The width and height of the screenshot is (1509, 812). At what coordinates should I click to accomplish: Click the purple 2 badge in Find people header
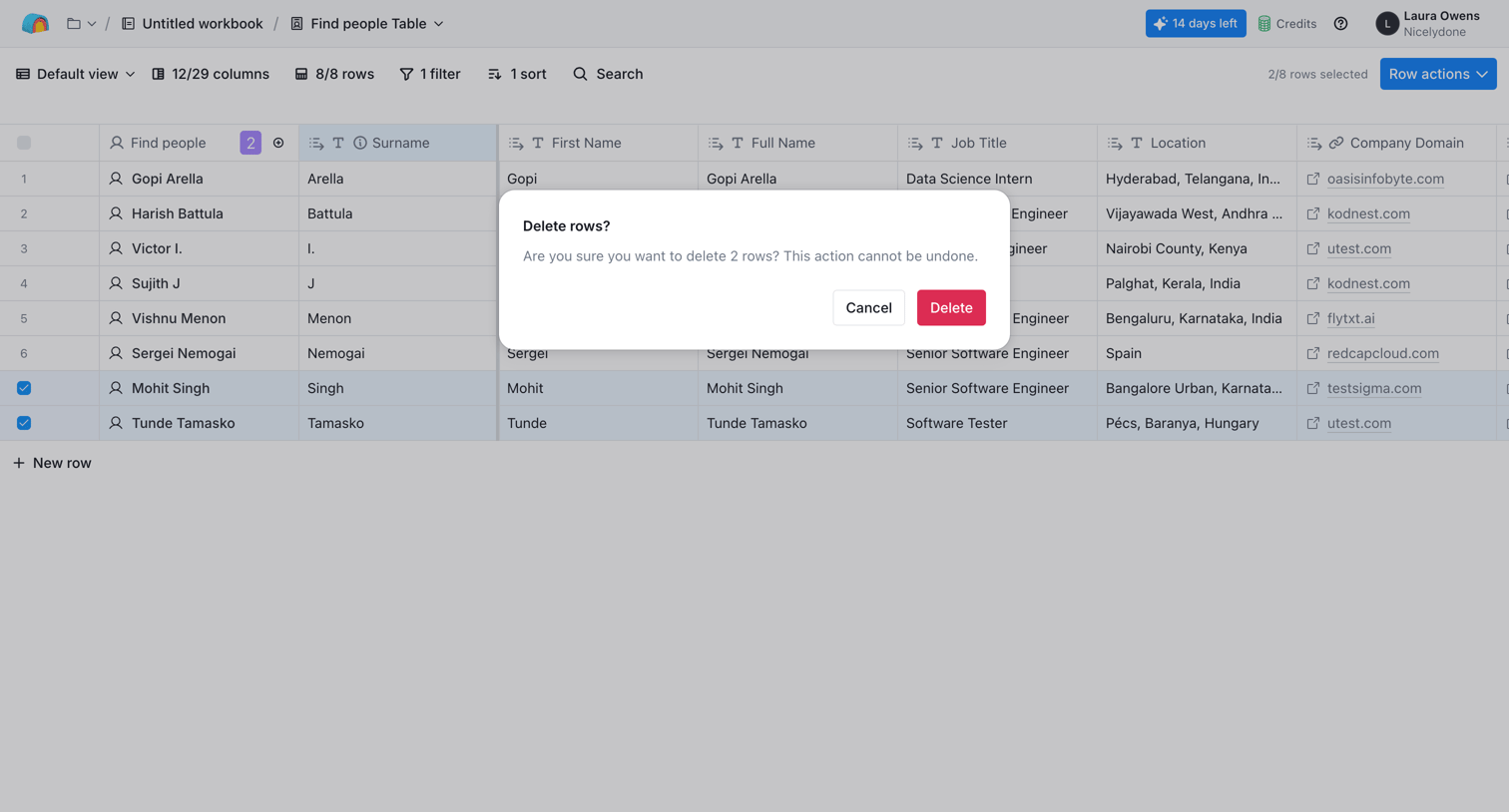(251, 143)
